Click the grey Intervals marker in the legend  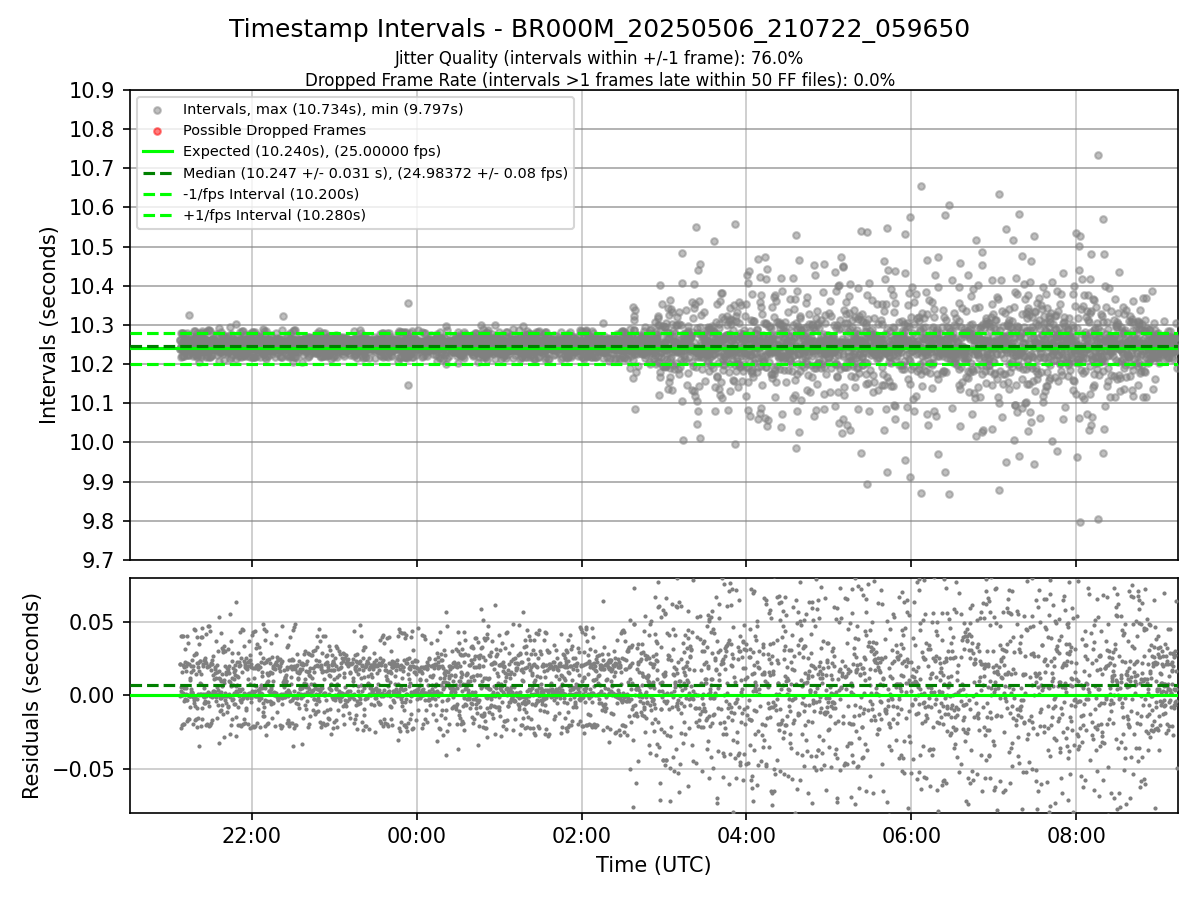click(x=158, y=109)
